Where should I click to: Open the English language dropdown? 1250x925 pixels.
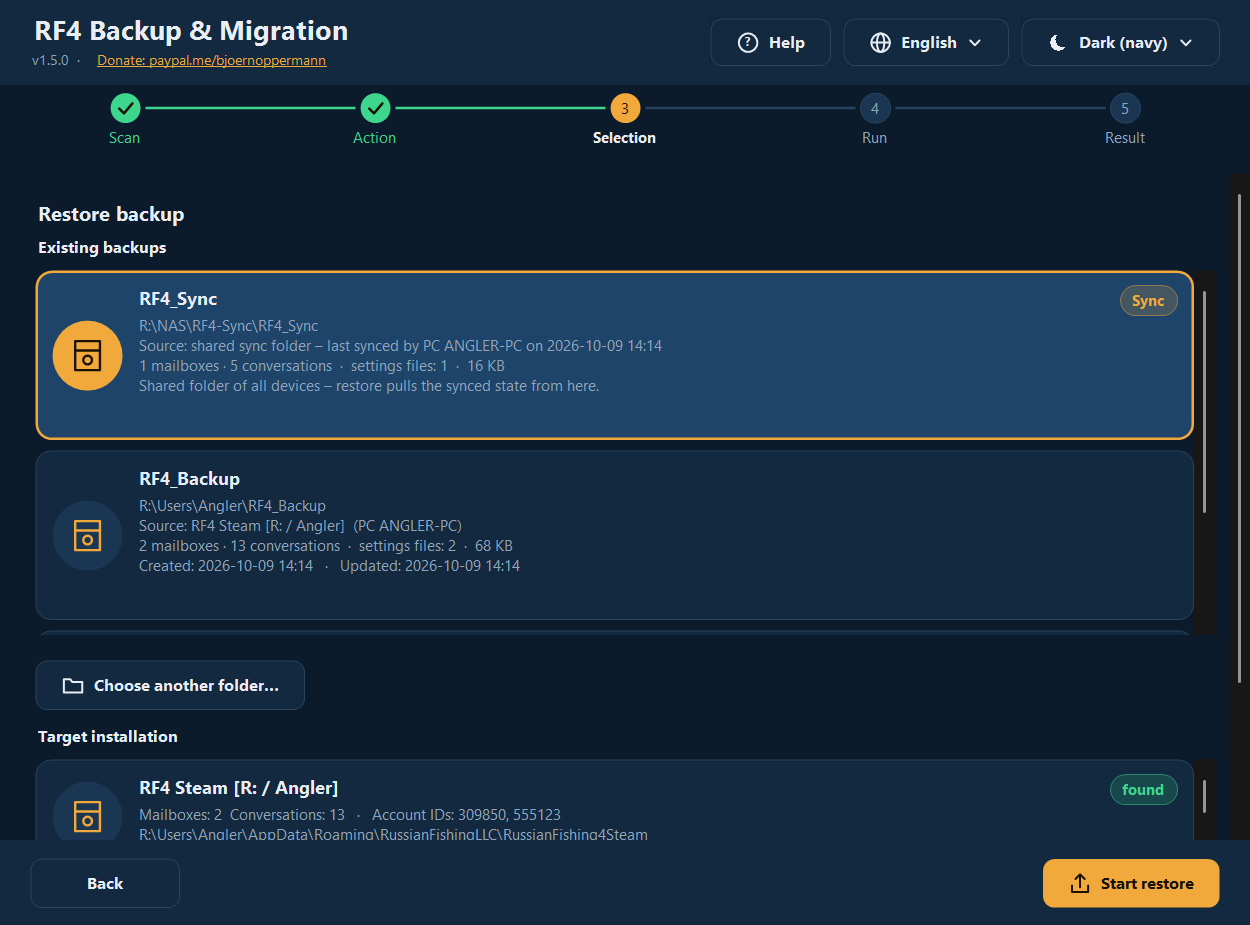926,43
